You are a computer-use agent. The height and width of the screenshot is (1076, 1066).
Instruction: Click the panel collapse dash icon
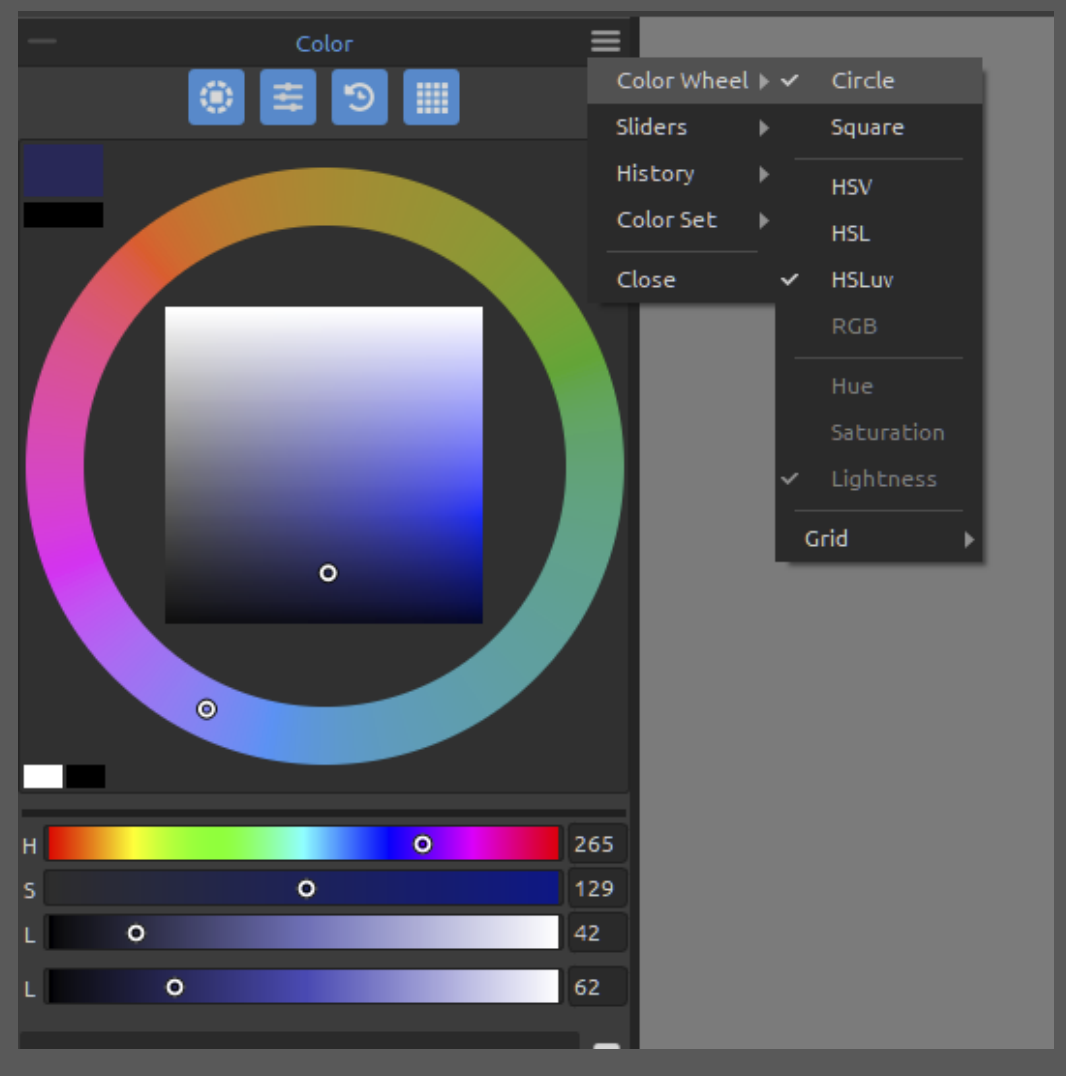coord(42,42)
